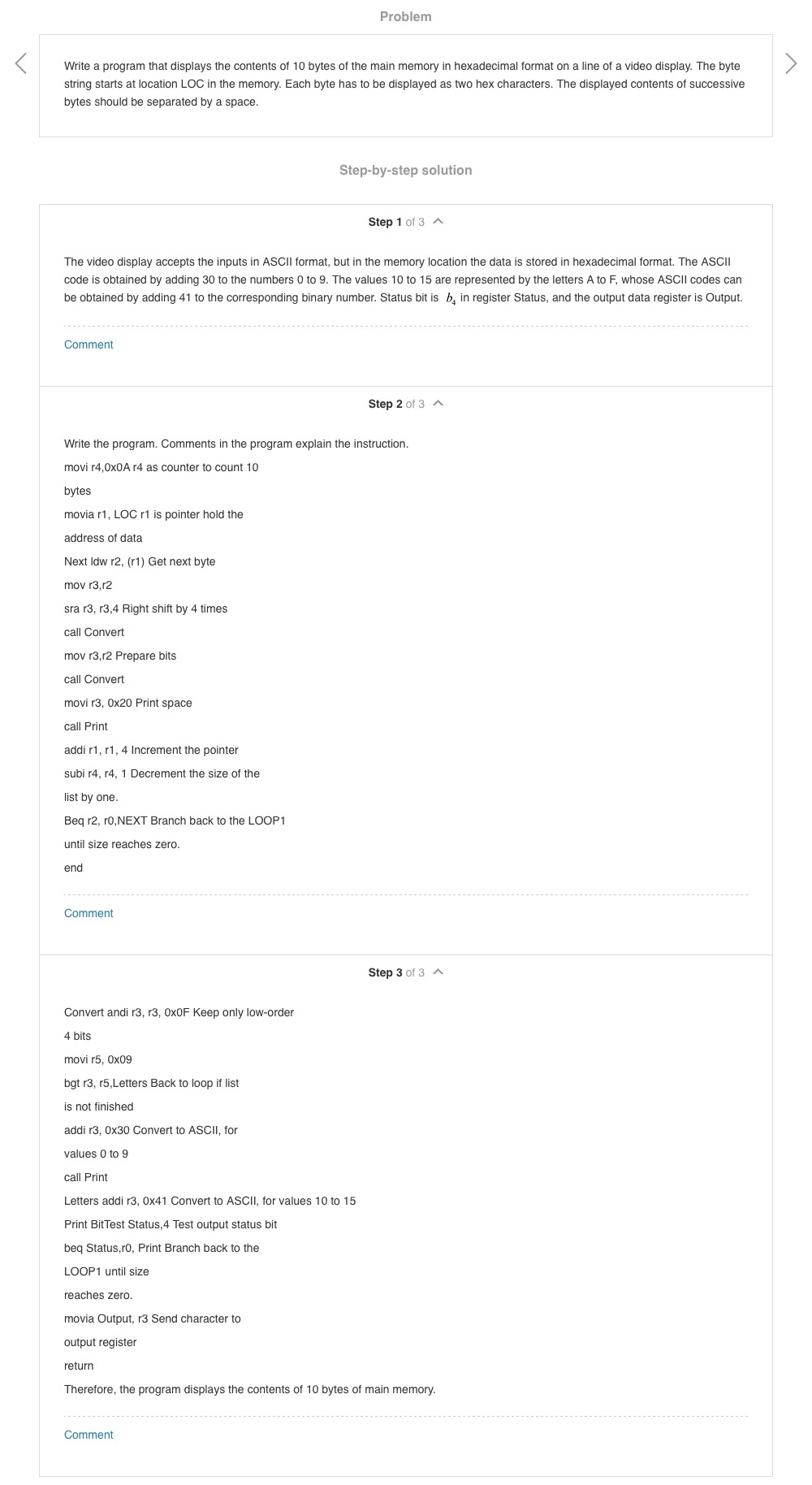Click the "sra r3, r3,4" shift line
The image size is (812, 1485).
coord(145,608)
